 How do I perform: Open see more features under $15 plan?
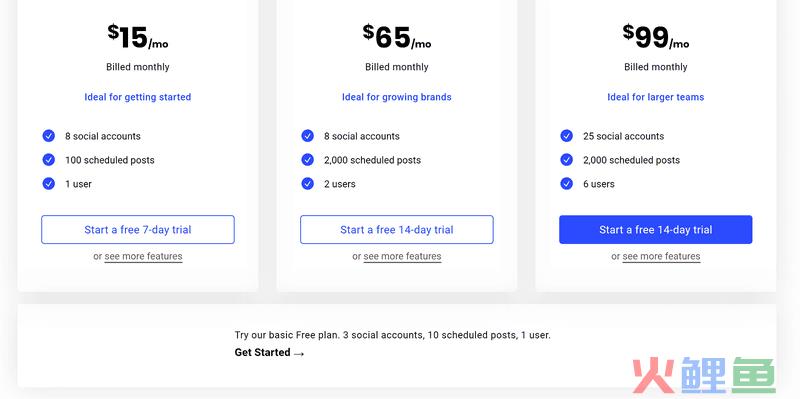143,256
